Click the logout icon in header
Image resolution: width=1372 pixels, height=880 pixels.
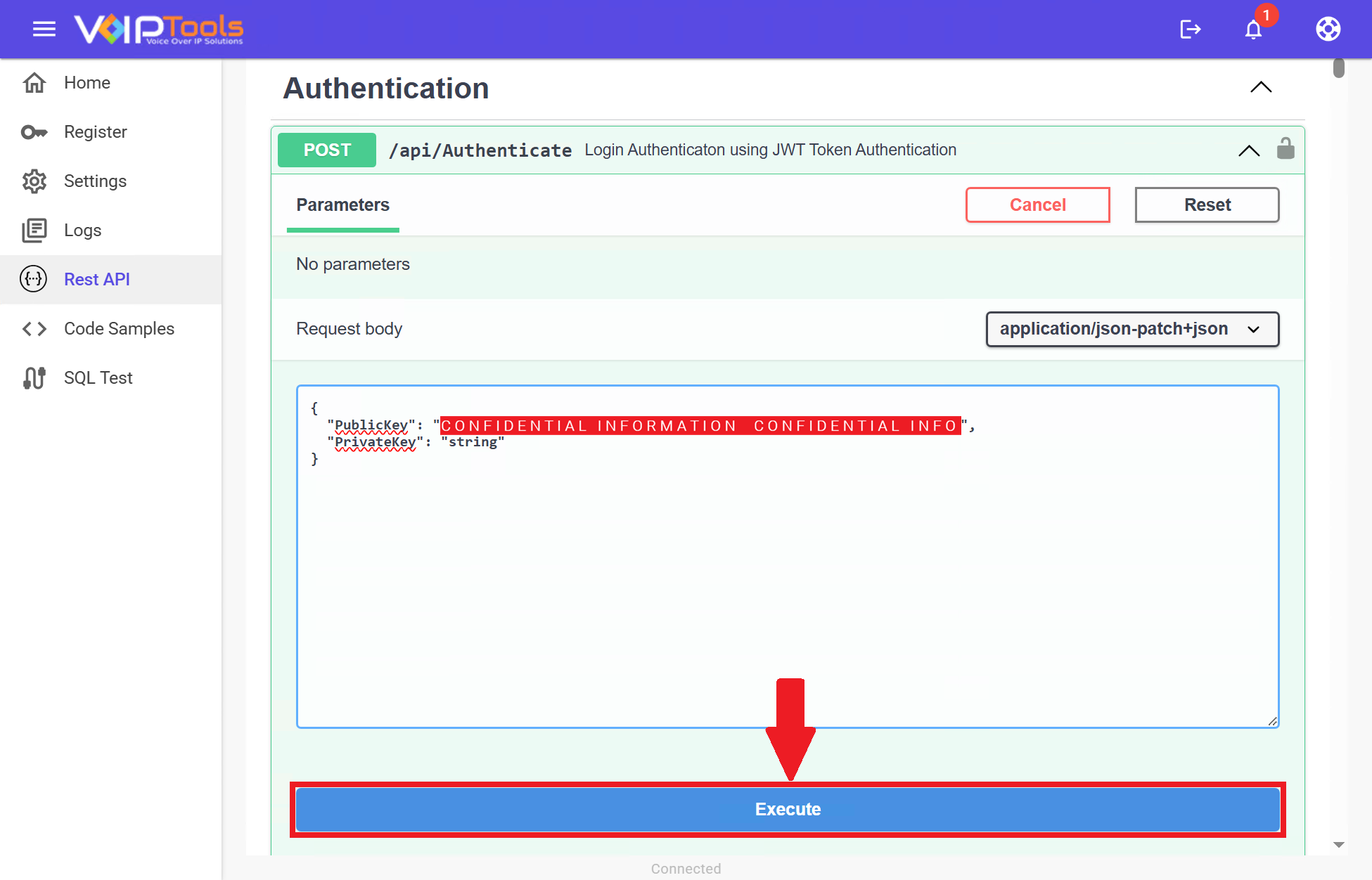1190,29
